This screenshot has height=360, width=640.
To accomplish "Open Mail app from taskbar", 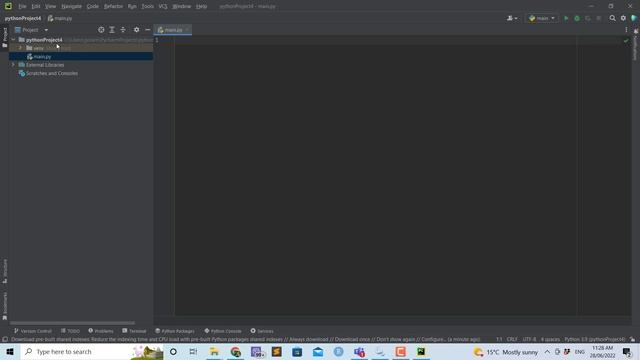I will (318, 351).
